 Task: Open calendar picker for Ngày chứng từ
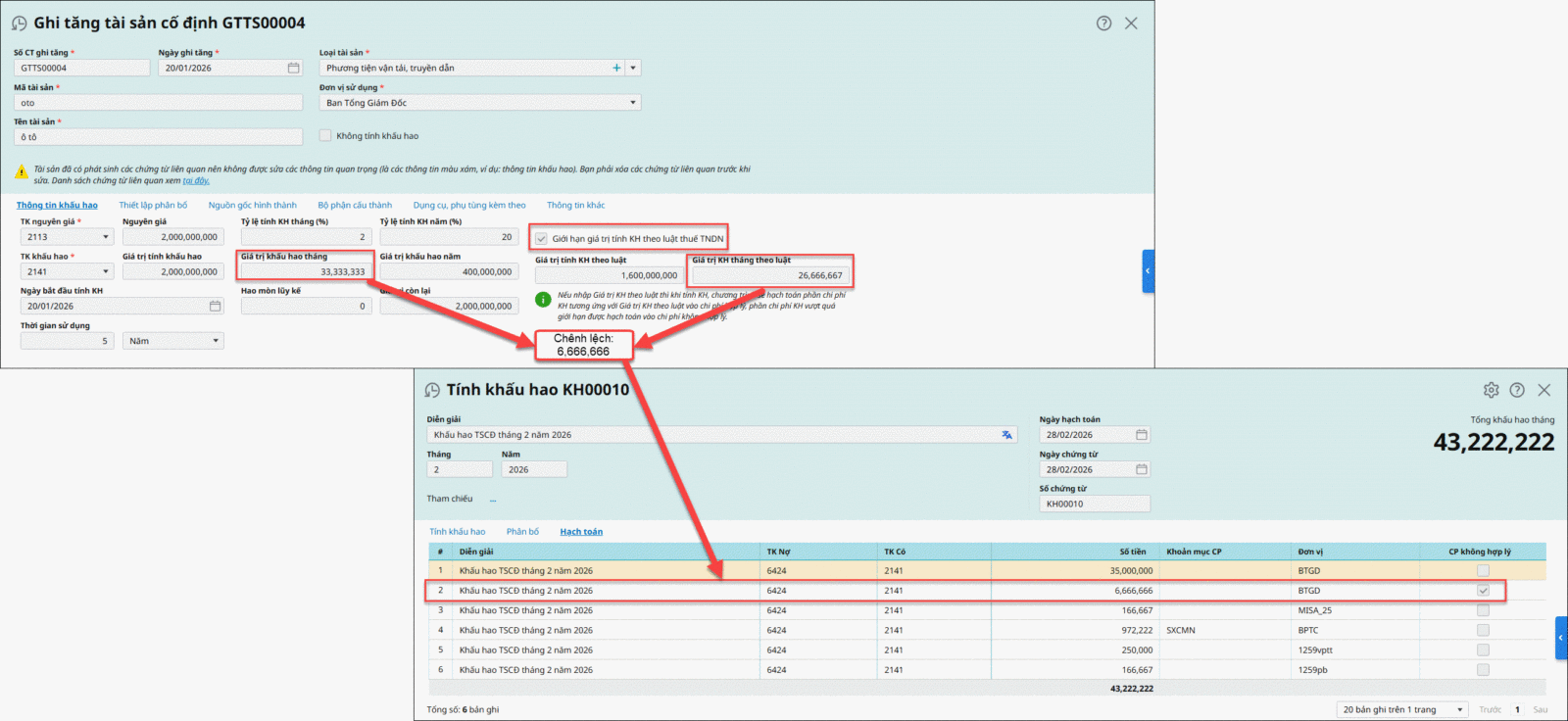coord(1141,469)
